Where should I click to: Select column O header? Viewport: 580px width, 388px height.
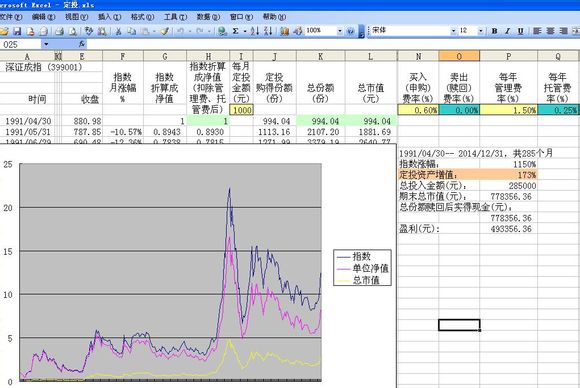click(x=459, y=56)
